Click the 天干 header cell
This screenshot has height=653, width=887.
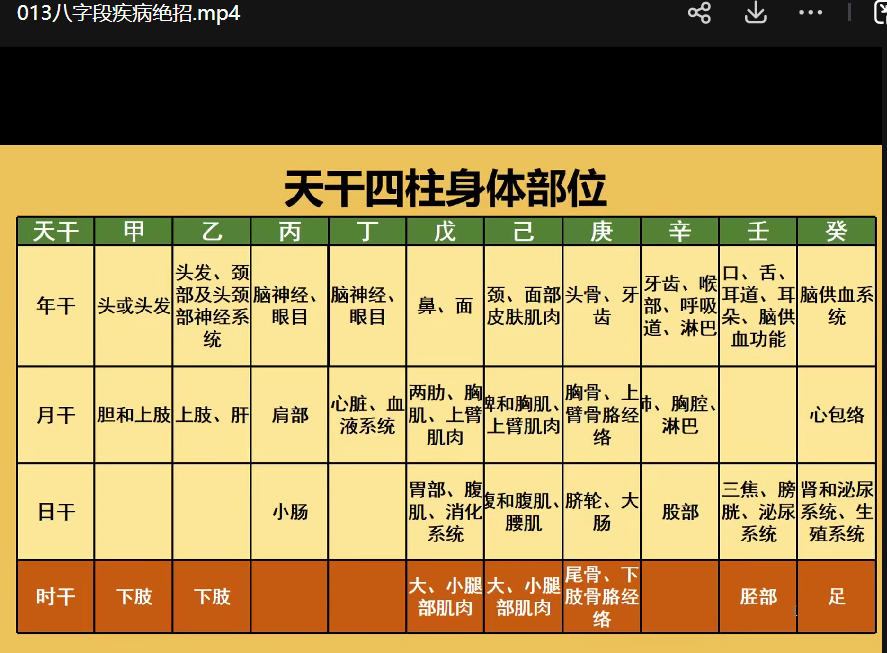click(56, 231)
